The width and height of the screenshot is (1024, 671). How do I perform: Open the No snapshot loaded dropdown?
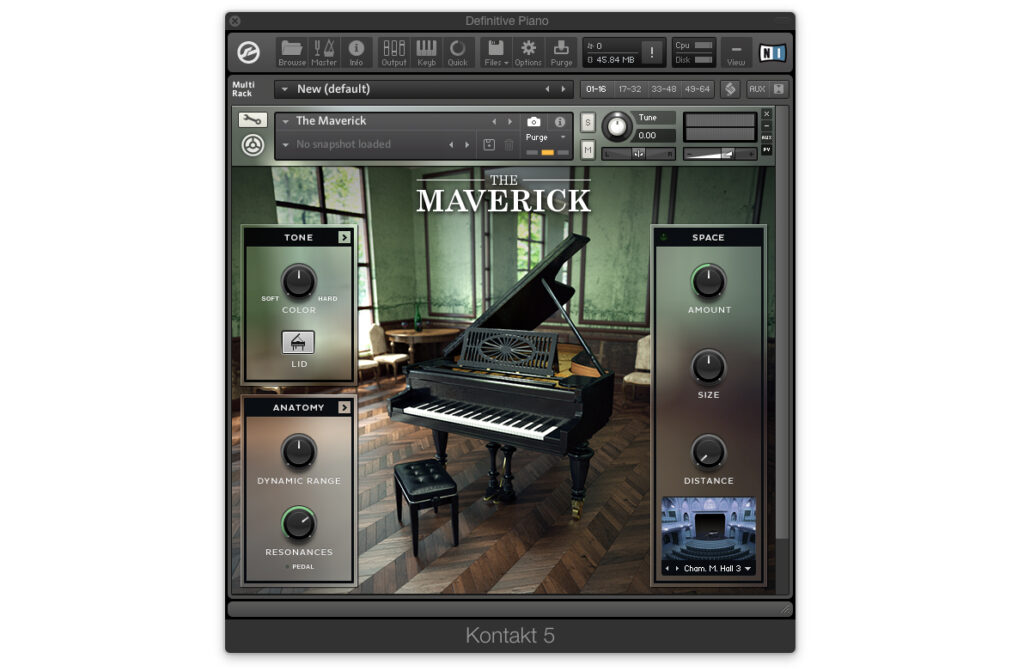point(285,144)
